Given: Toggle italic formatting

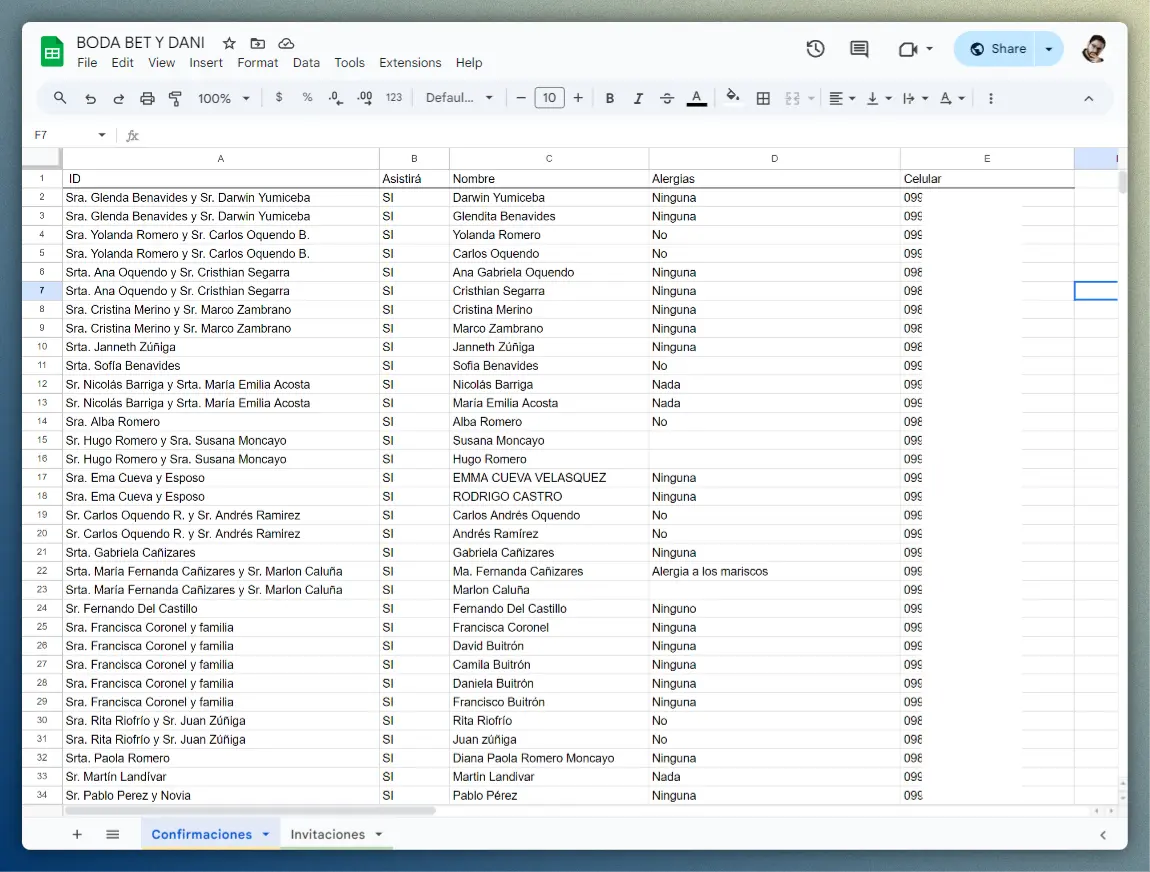Looking at the screenshot, I should tap(638, 98).
